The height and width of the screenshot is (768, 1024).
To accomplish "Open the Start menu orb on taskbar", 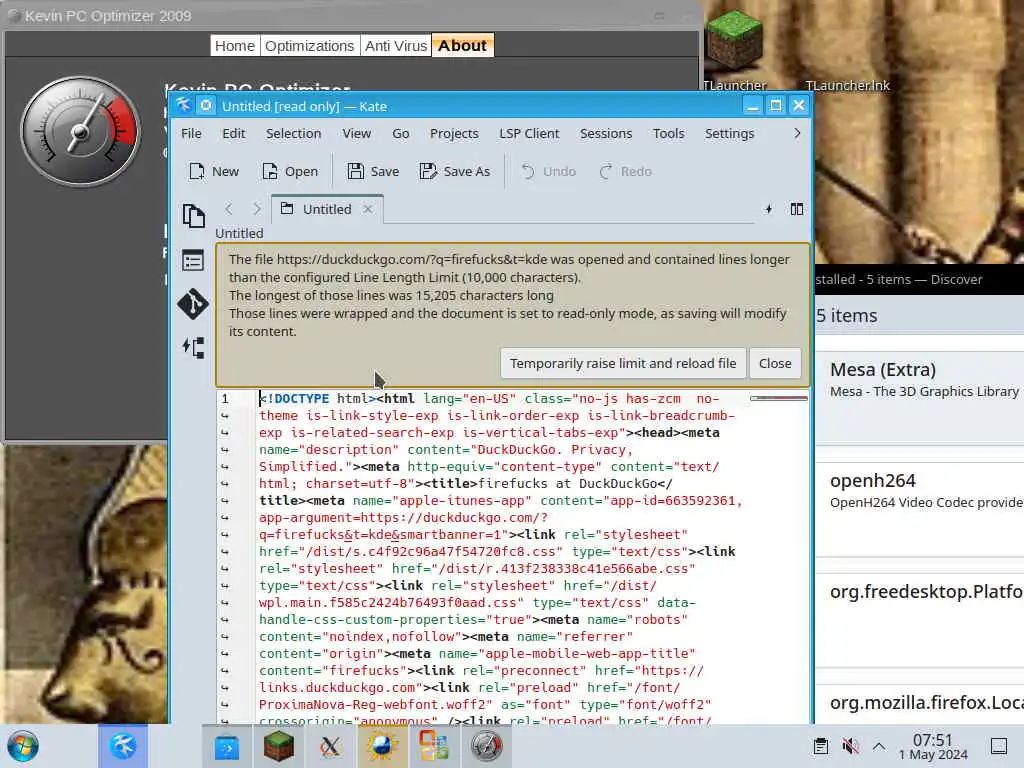I will click(x=24, y=746).
